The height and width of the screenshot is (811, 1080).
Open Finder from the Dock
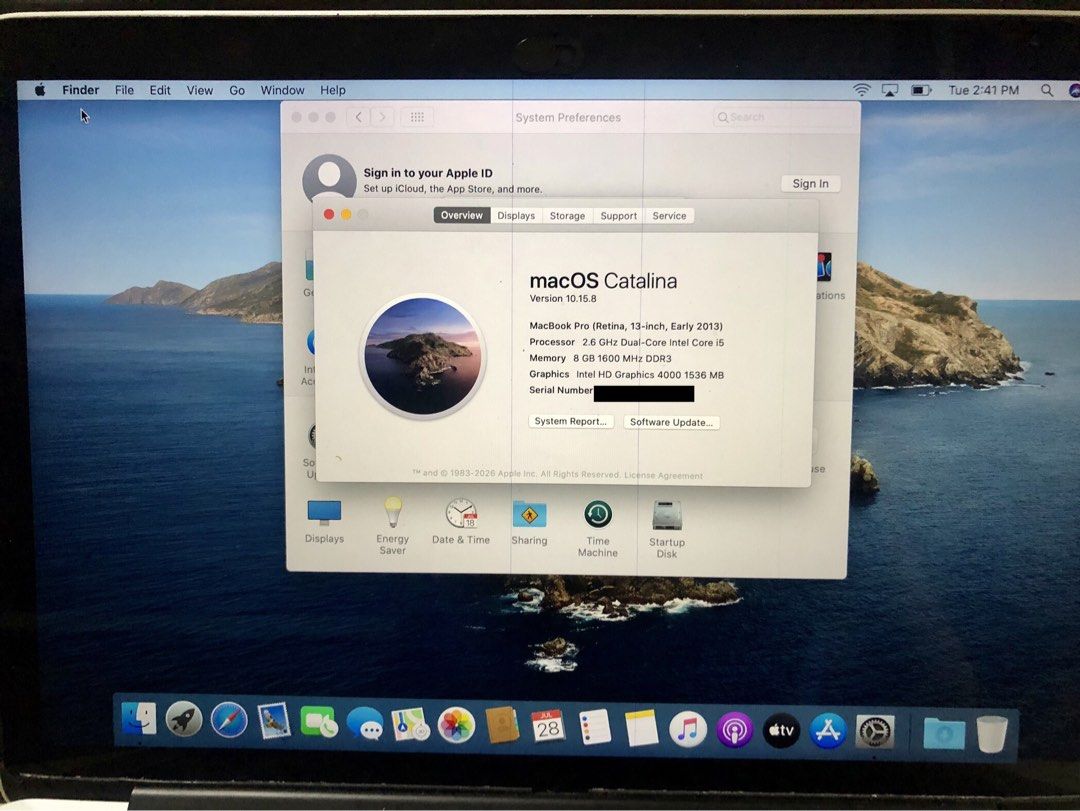(140, 720)
